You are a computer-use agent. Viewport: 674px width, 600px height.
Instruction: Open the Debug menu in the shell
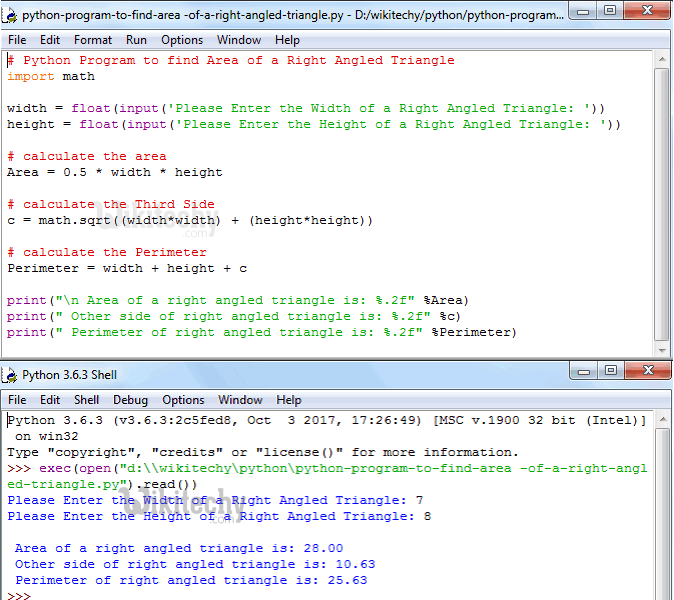coord(130,400)
